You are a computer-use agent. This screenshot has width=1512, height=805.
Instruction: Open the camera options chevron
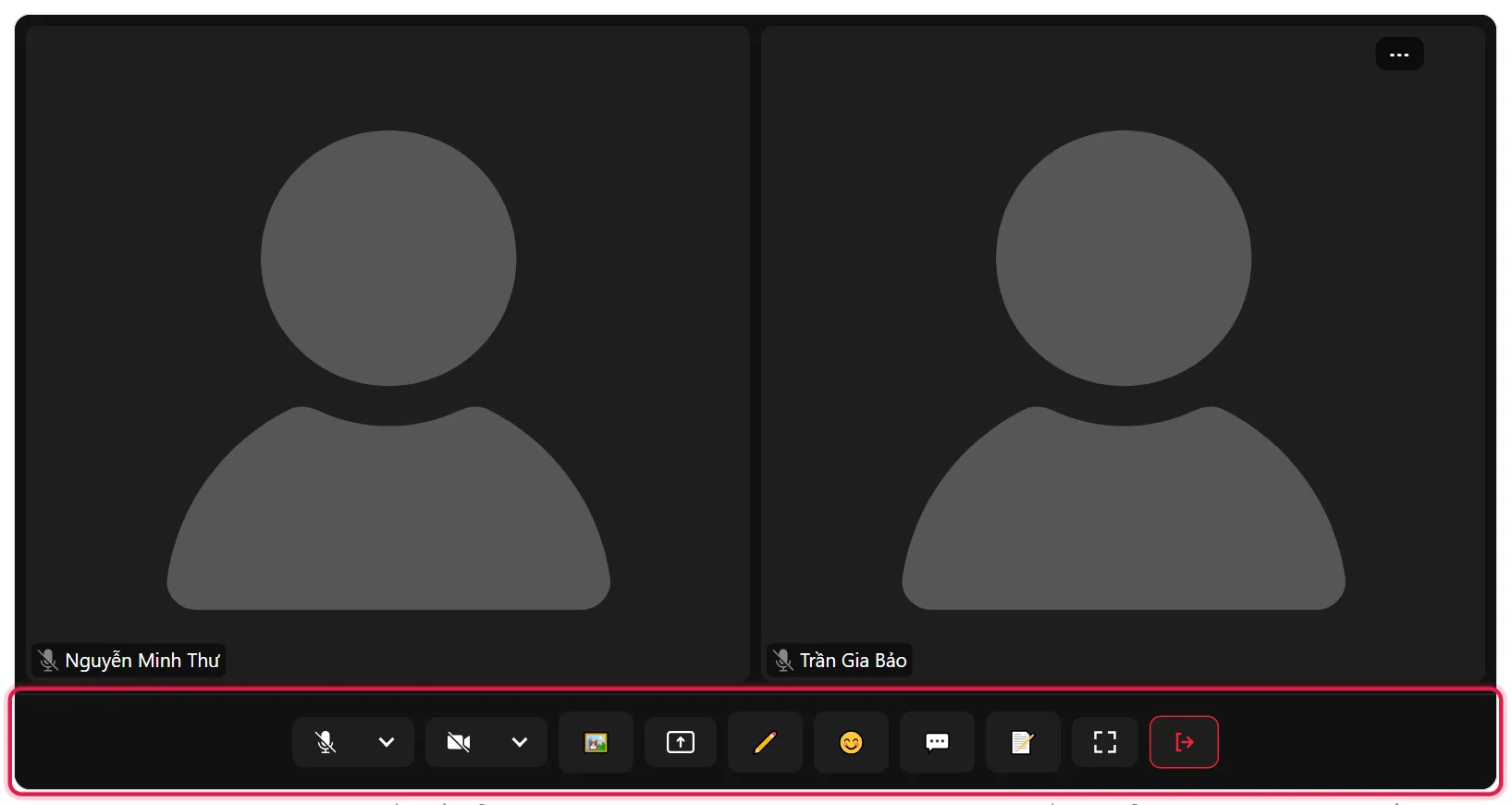520,742
